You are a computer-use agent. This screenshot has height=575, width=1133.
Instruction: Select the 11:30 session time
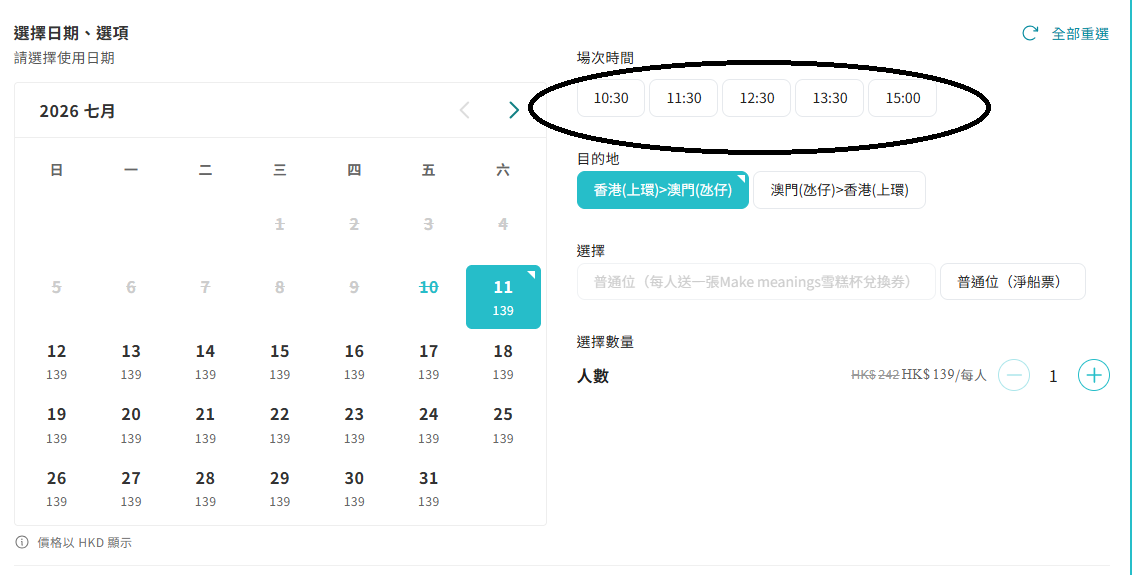click(684, 98)
